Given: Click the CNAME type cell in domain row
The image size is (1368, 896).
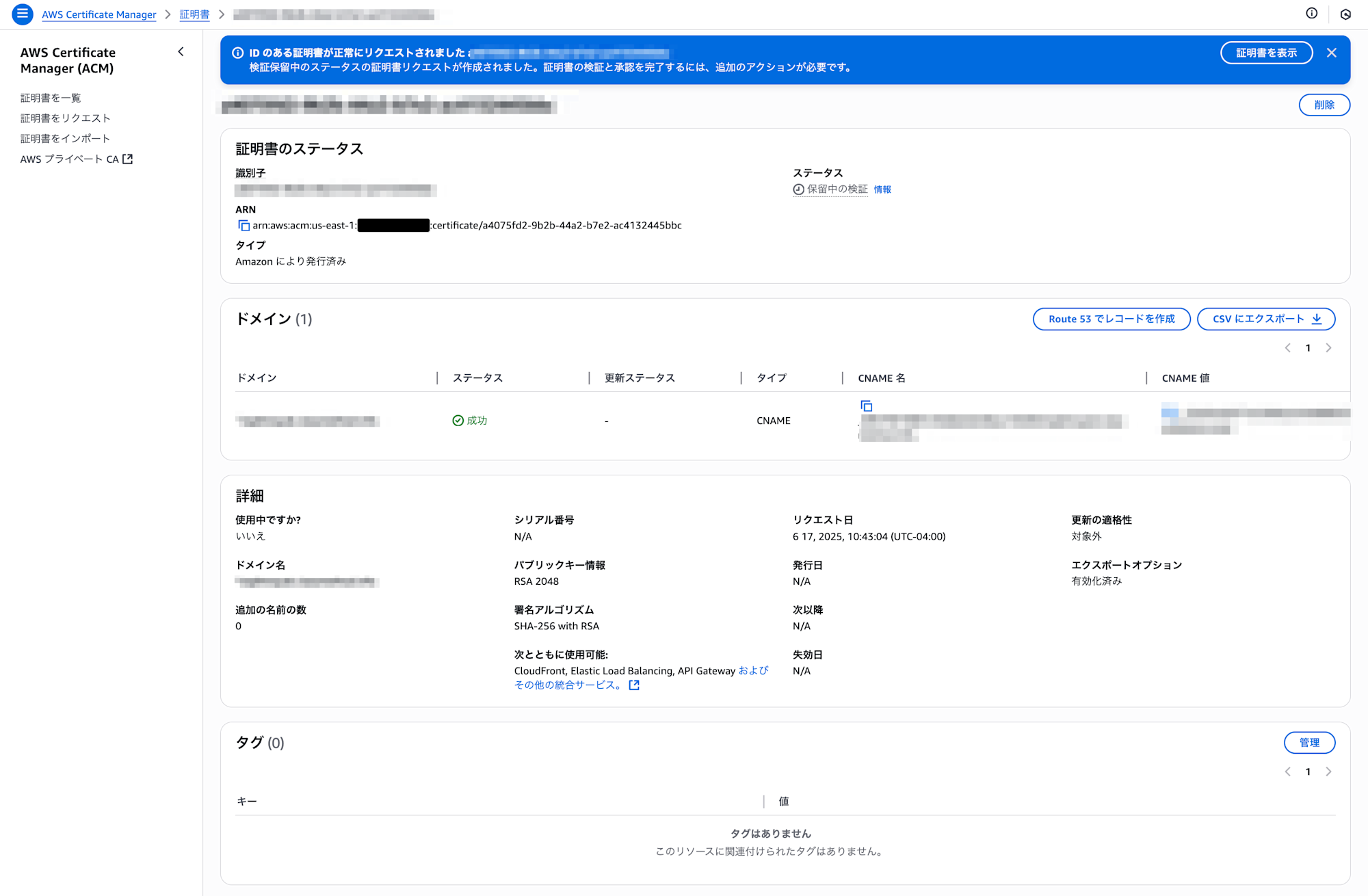Looking at the screenshot, I should [773, 421].
